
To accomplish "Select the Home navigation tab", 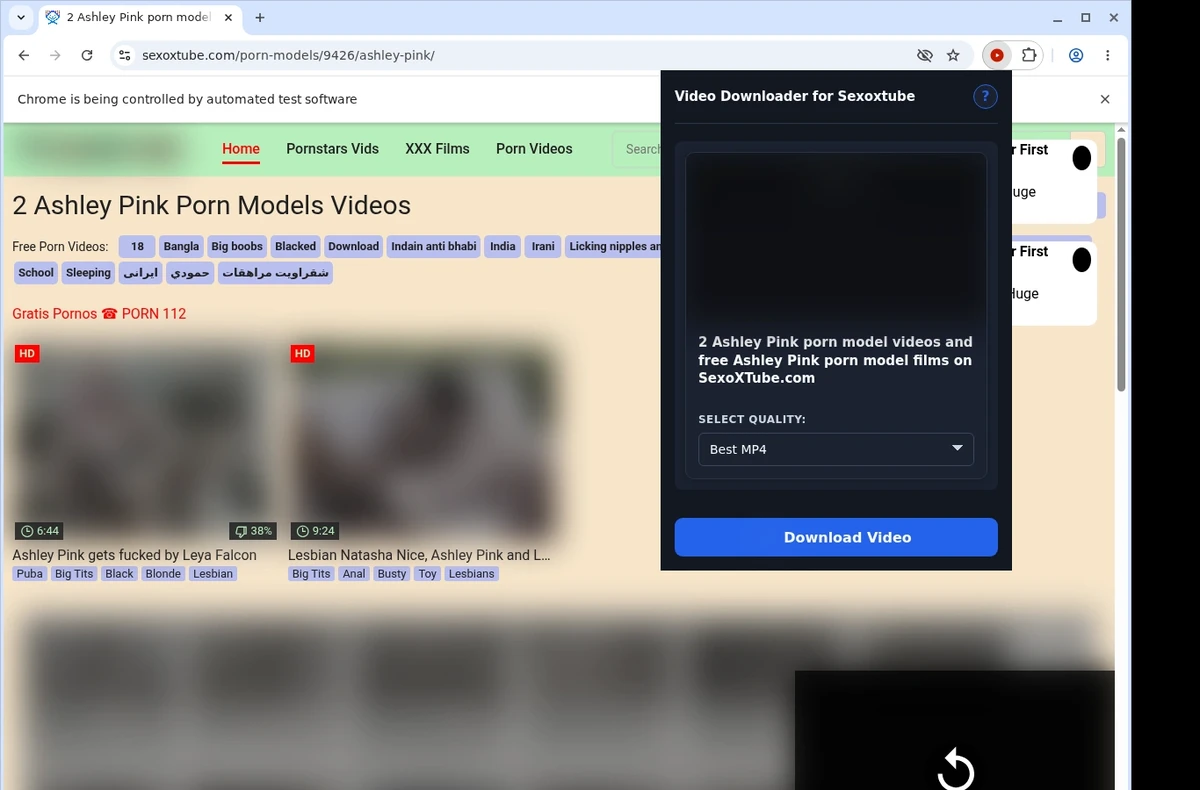I will pyautogui.click(x=241, y=149).
